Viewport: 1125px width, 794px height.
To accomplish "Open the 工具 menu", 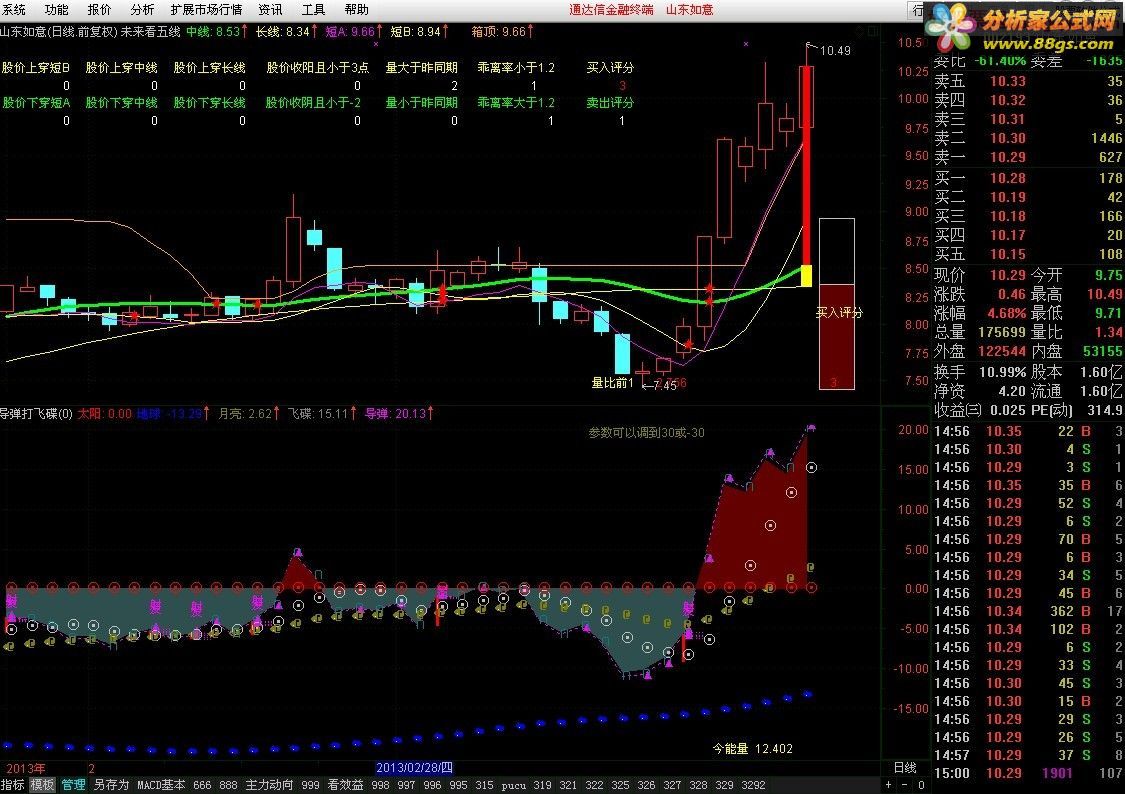I will click(314, 9).
